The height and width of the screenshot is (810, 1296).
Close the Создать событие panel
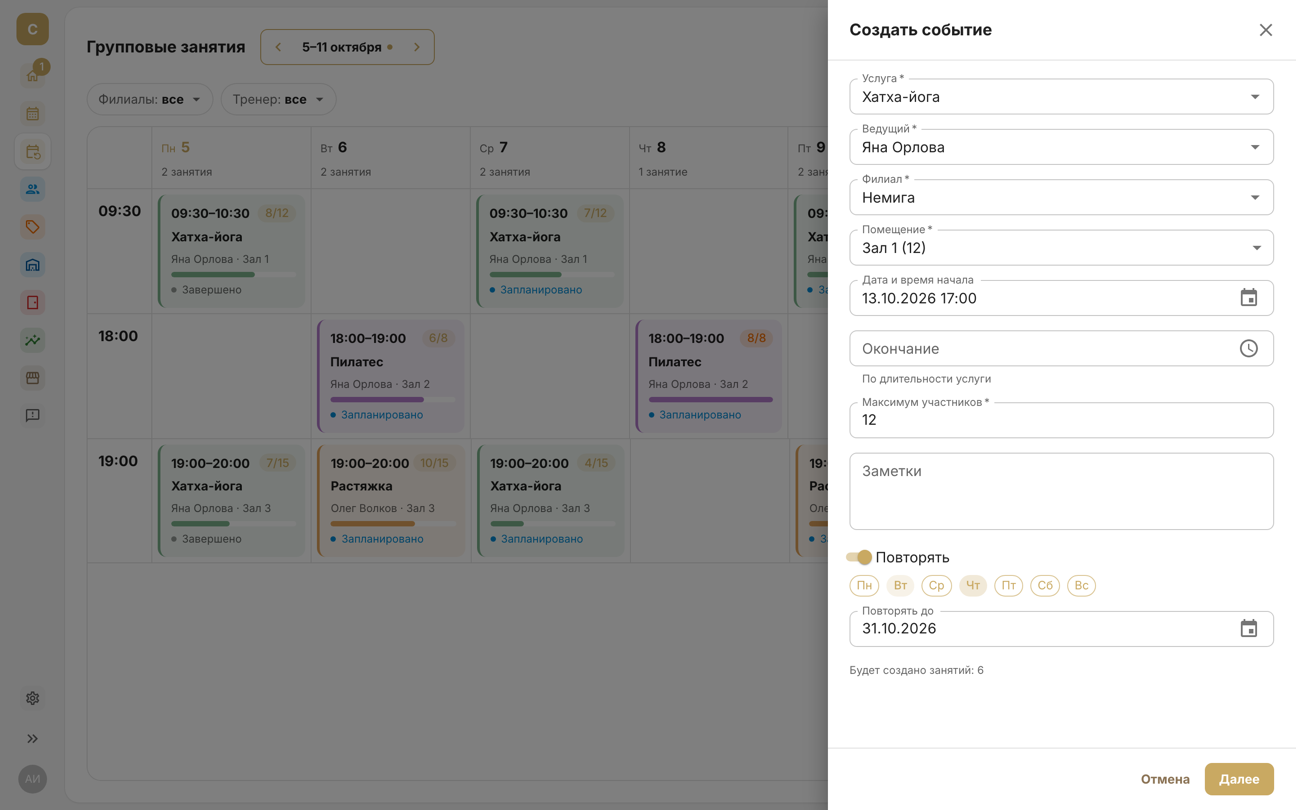click(1265, 30)
